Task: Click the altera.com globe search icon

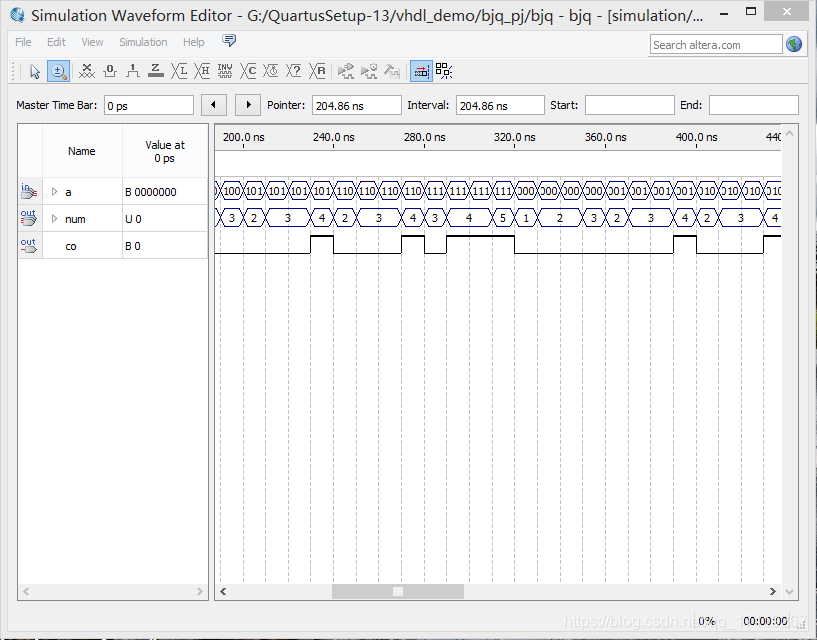Action: tap(794, 45)
